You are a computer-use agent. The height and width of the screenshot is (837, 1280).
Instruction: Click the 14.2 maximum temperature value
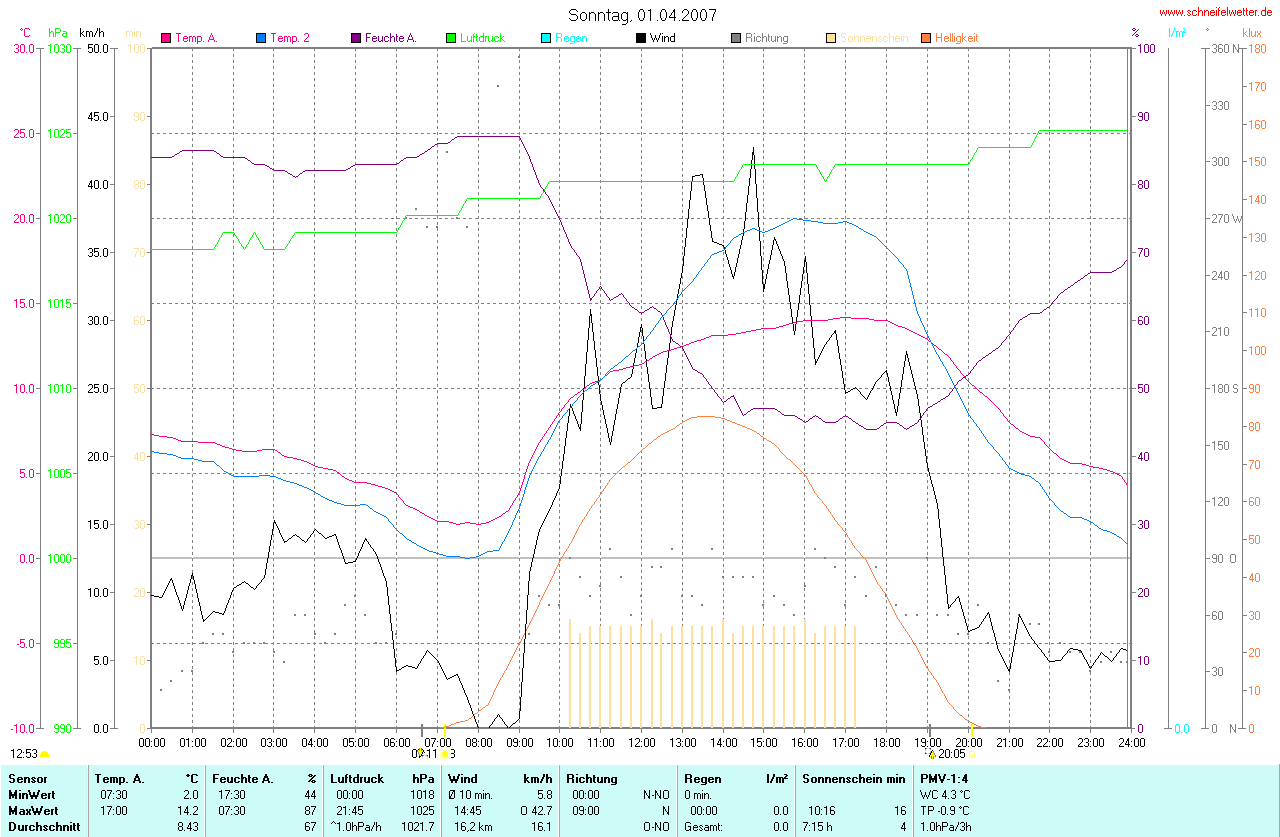190,811
